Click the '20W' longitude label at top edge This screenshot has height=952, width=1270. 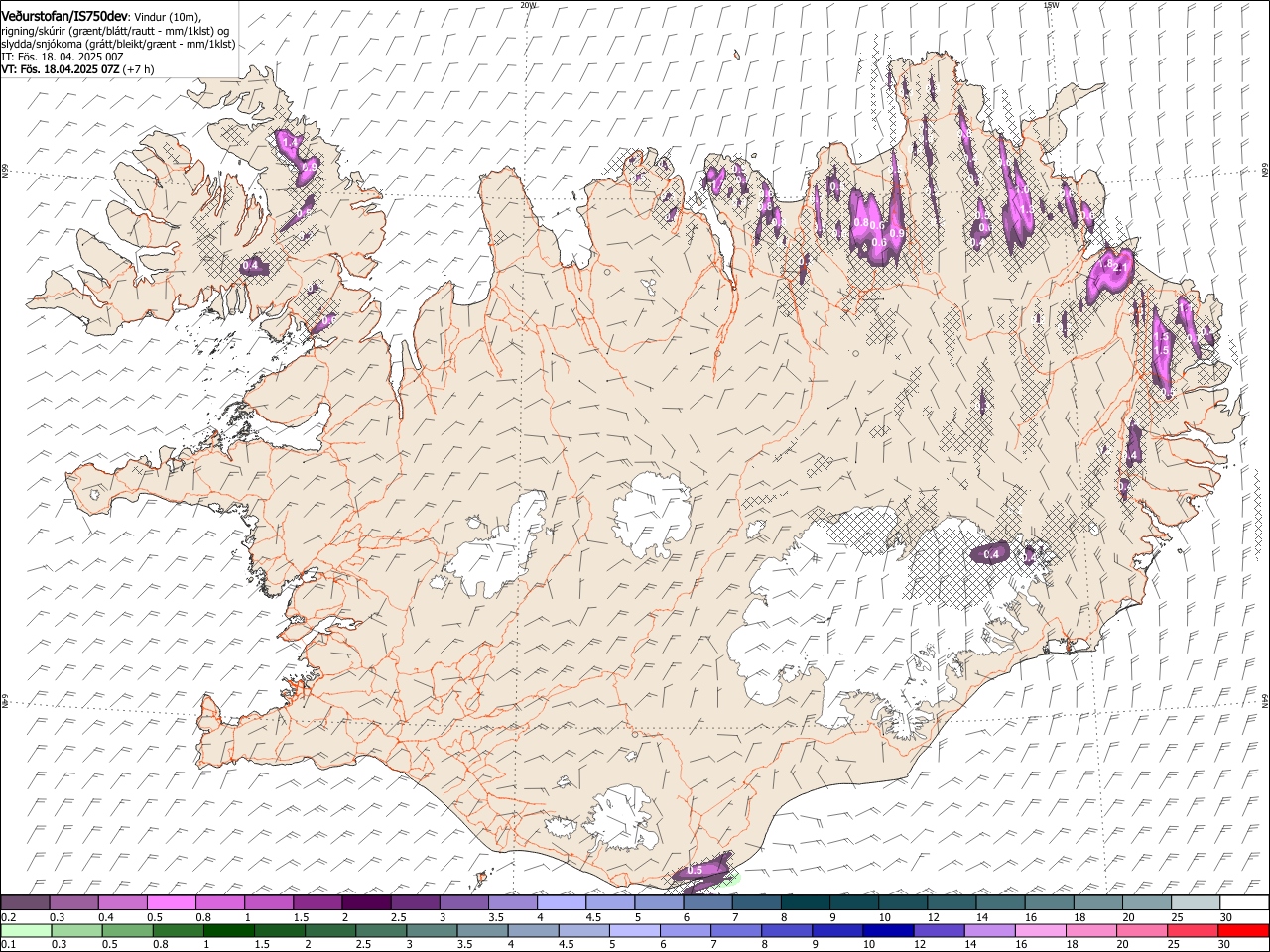[528, 5]
